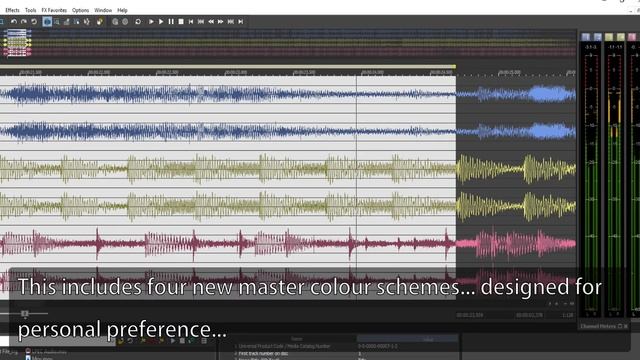Click the Rewind transport button
Image resolution: width=640 pixels, height=360 pixels.
[211, 22]
